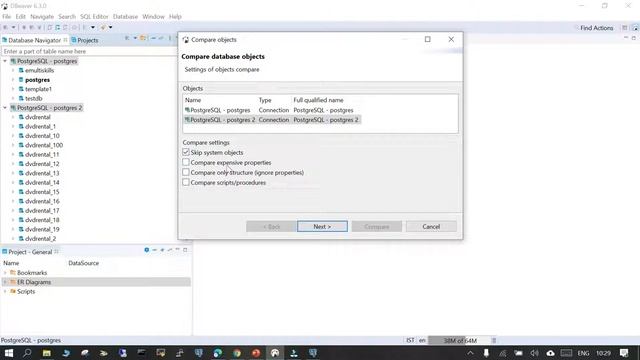The width and height of the screenshot is (640, 360).
Task: Enable Compare scripts/procedures checkbox
Action: (x=186, y=182)
